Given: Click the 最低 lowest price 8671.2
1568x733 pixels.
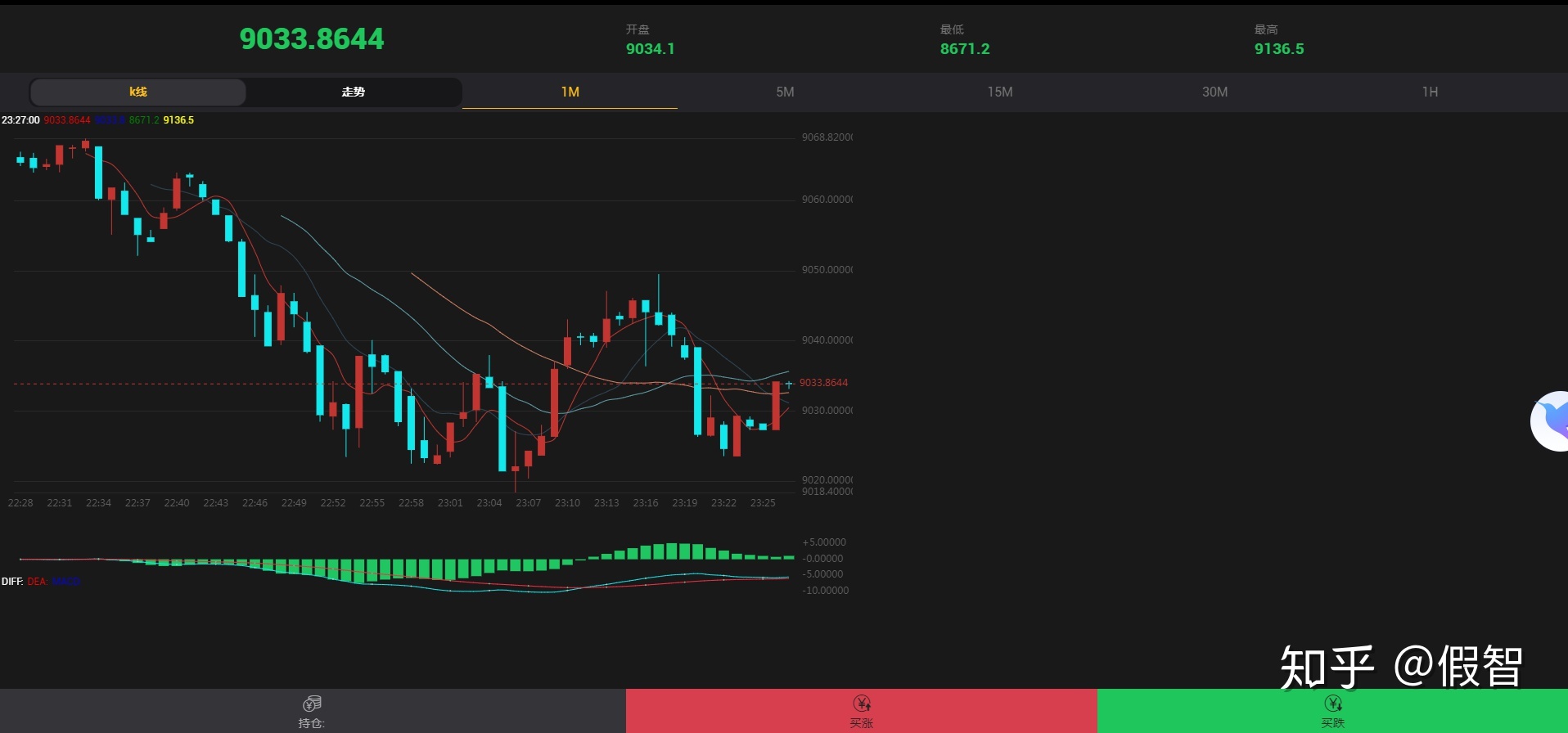Looking at the screenshot, I should [965, 49].
